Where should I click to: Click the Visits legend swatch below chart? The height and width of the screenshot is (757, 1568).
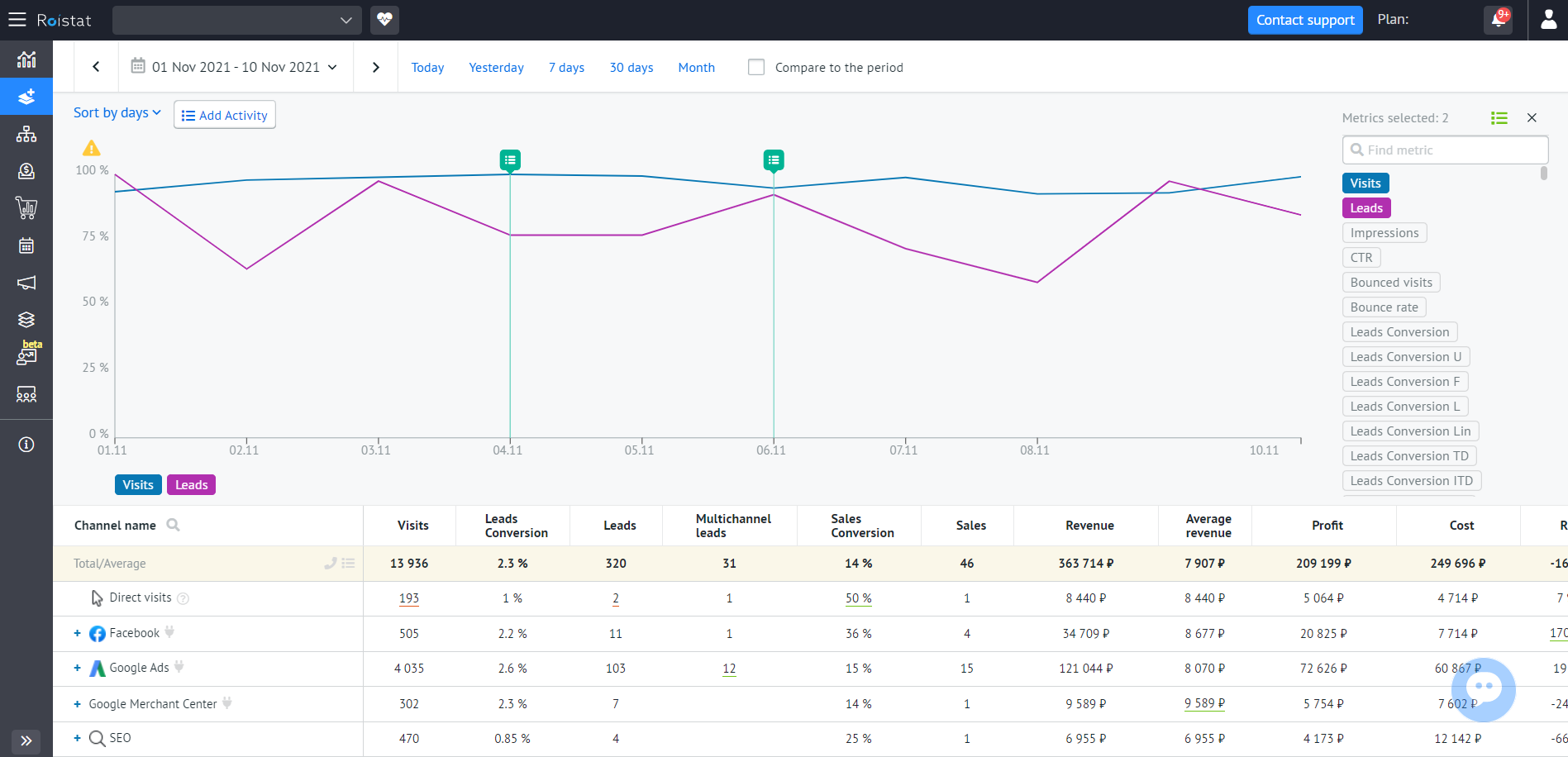point(138,485)
